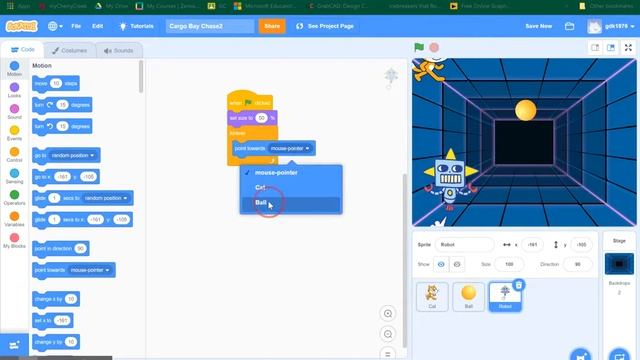Switch to large stage layout

click(x=611, y=48)
